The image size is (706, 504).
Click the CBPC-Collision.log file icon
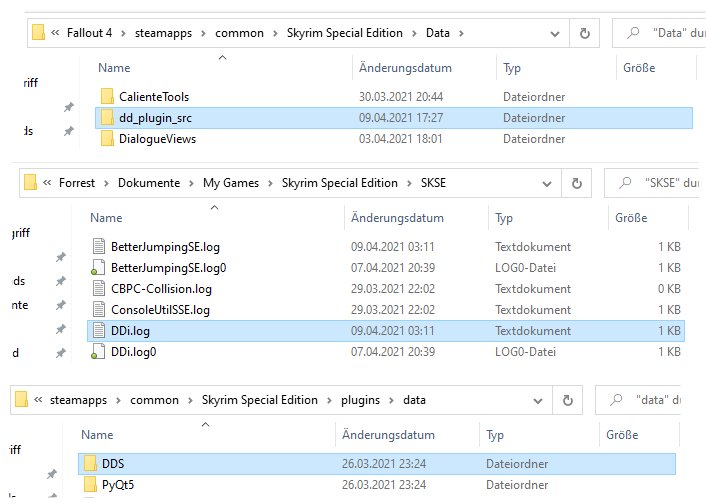coord(99,289)
